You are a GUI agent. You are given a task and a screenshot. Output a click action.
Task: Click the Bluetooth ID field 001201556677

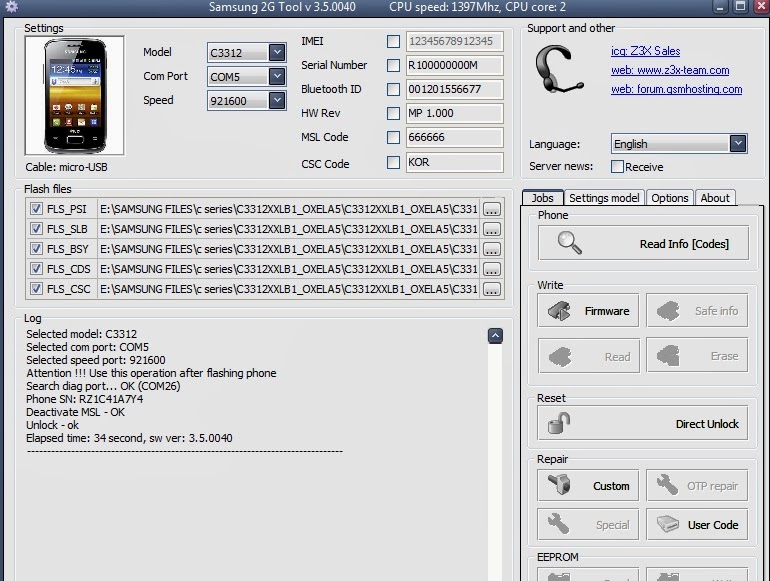click(455, 89)
